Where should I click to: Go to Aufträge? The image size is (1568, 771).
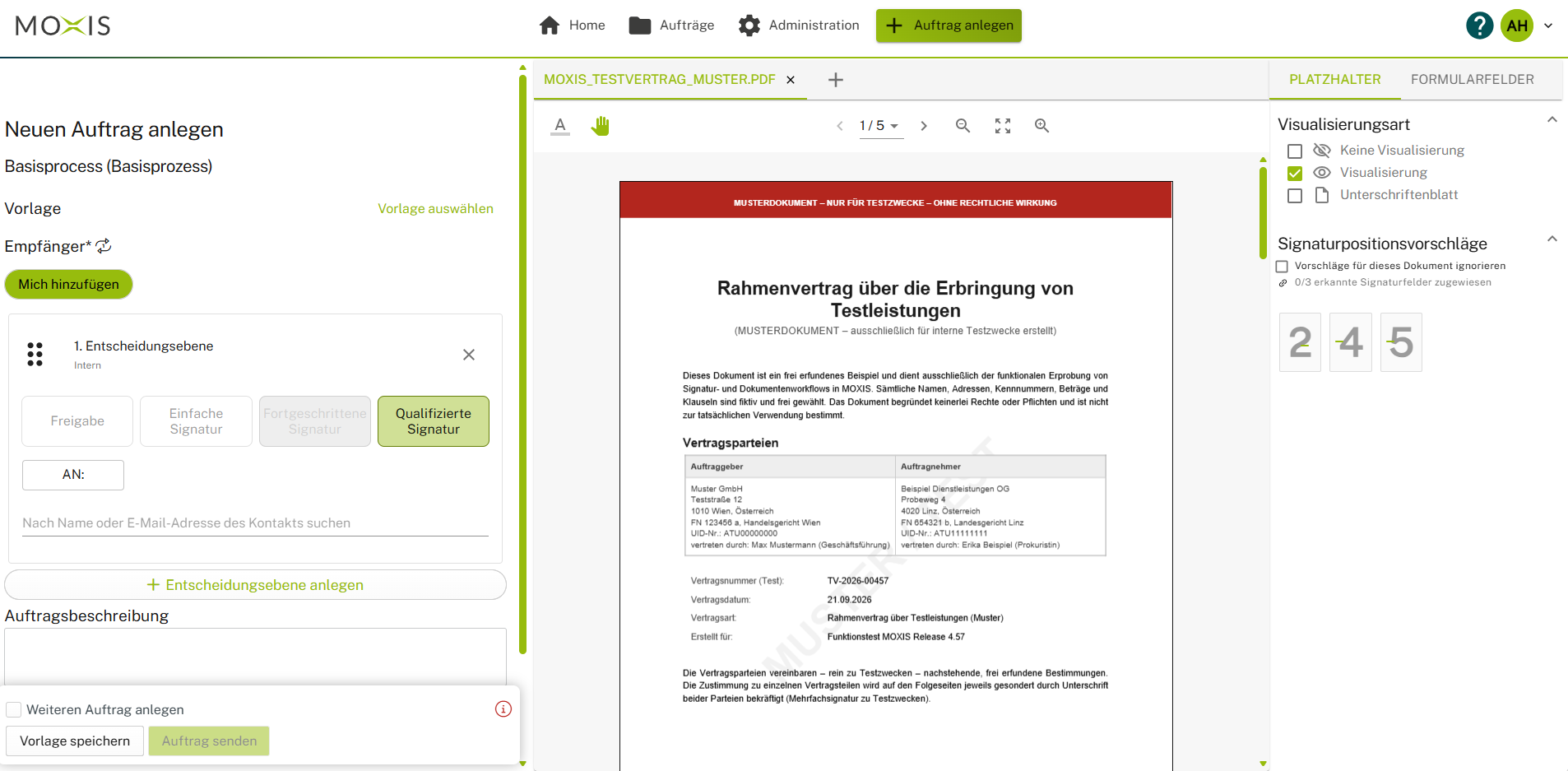pyautogui.click(x=671, y=26)
